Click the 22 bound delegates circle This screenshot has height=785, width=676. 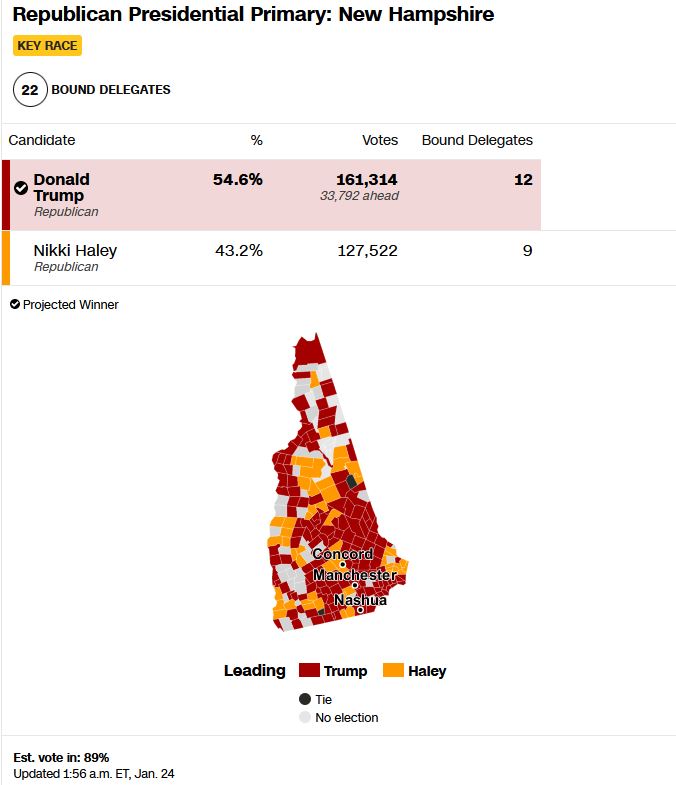[30, 90]
